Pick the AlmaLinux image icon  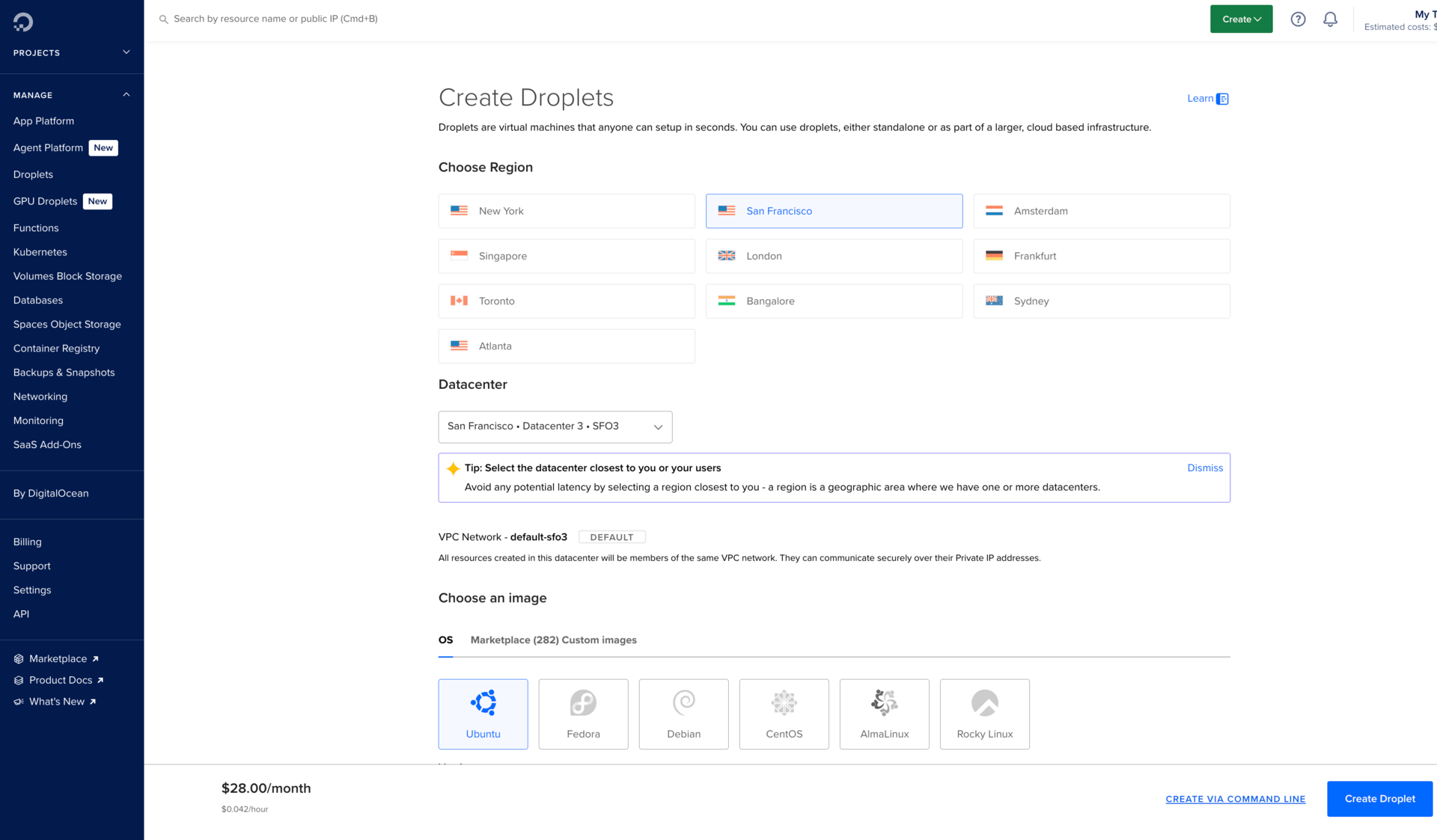[884, 703]
